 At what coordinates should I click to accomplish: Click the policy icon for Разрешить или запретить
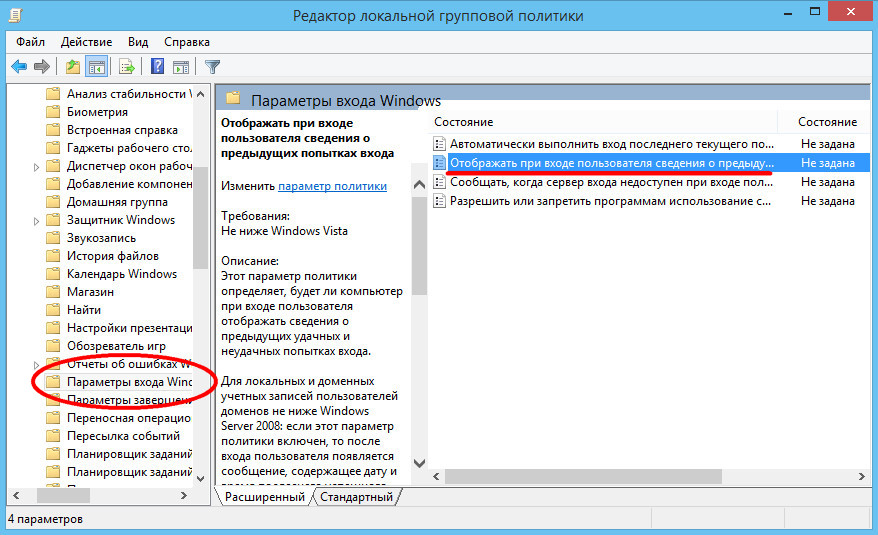[440, 201]
